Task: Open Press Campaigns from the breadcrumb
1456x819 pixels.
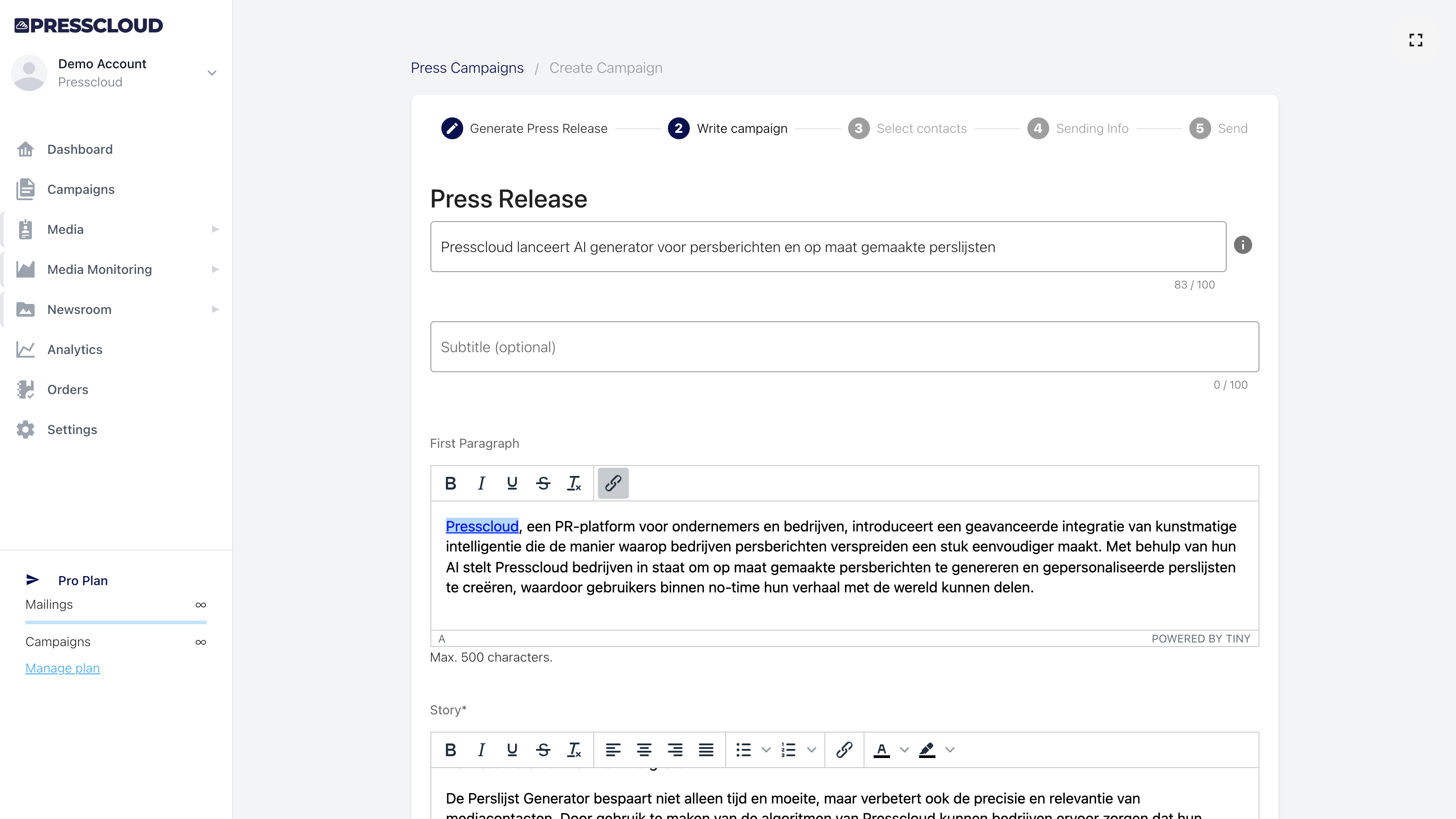Action: [467, 68]
